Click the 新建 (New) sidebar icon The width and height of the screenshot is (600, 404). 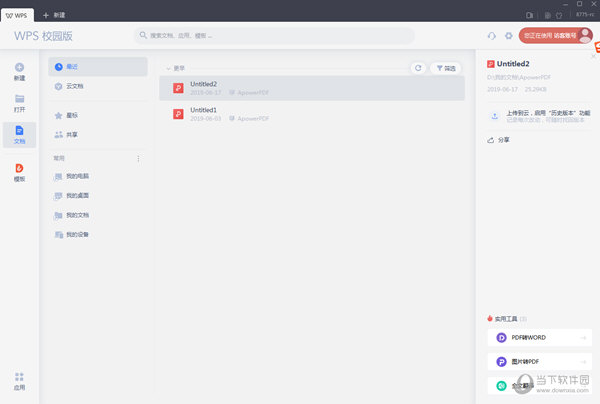point(20,72)
